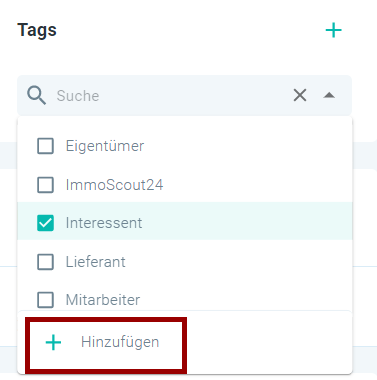
Task: Check the Eigentümer checkbox
Action: point(45,146)
